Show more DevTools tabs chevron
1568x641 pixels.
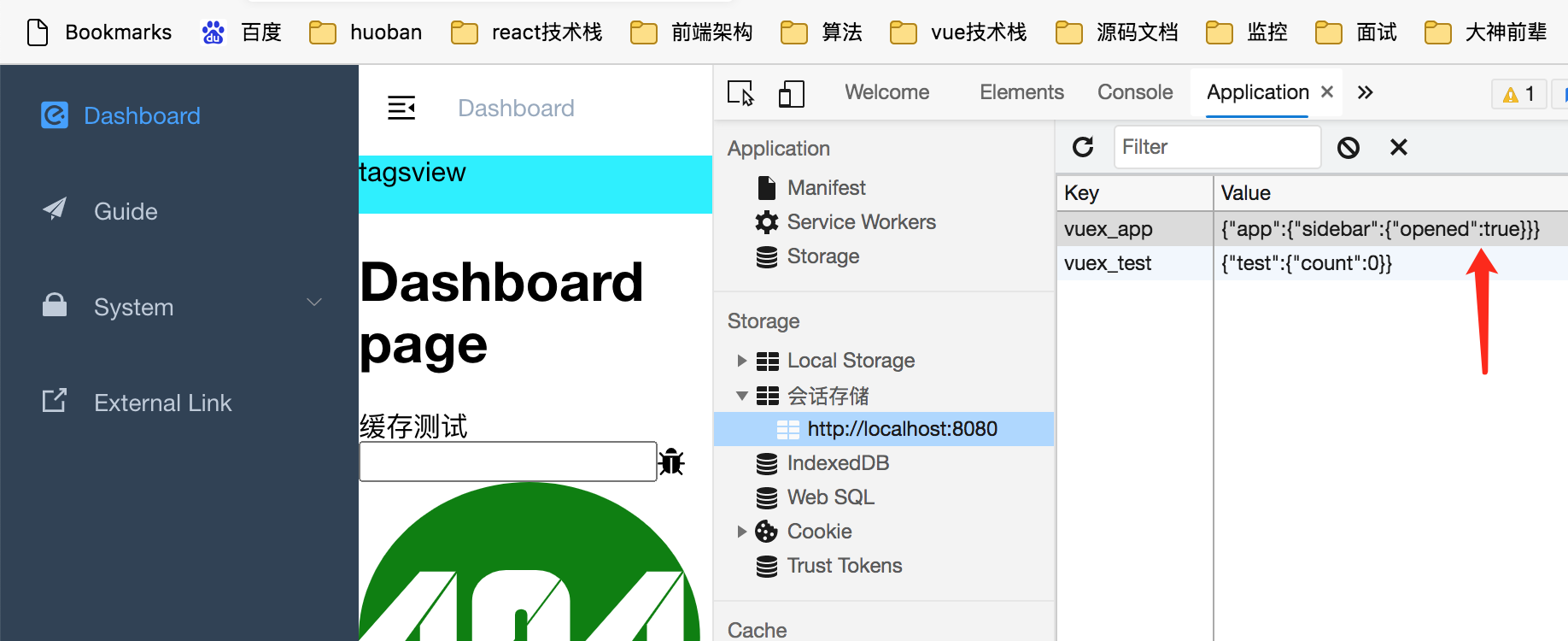click(x=1366, y=92)
